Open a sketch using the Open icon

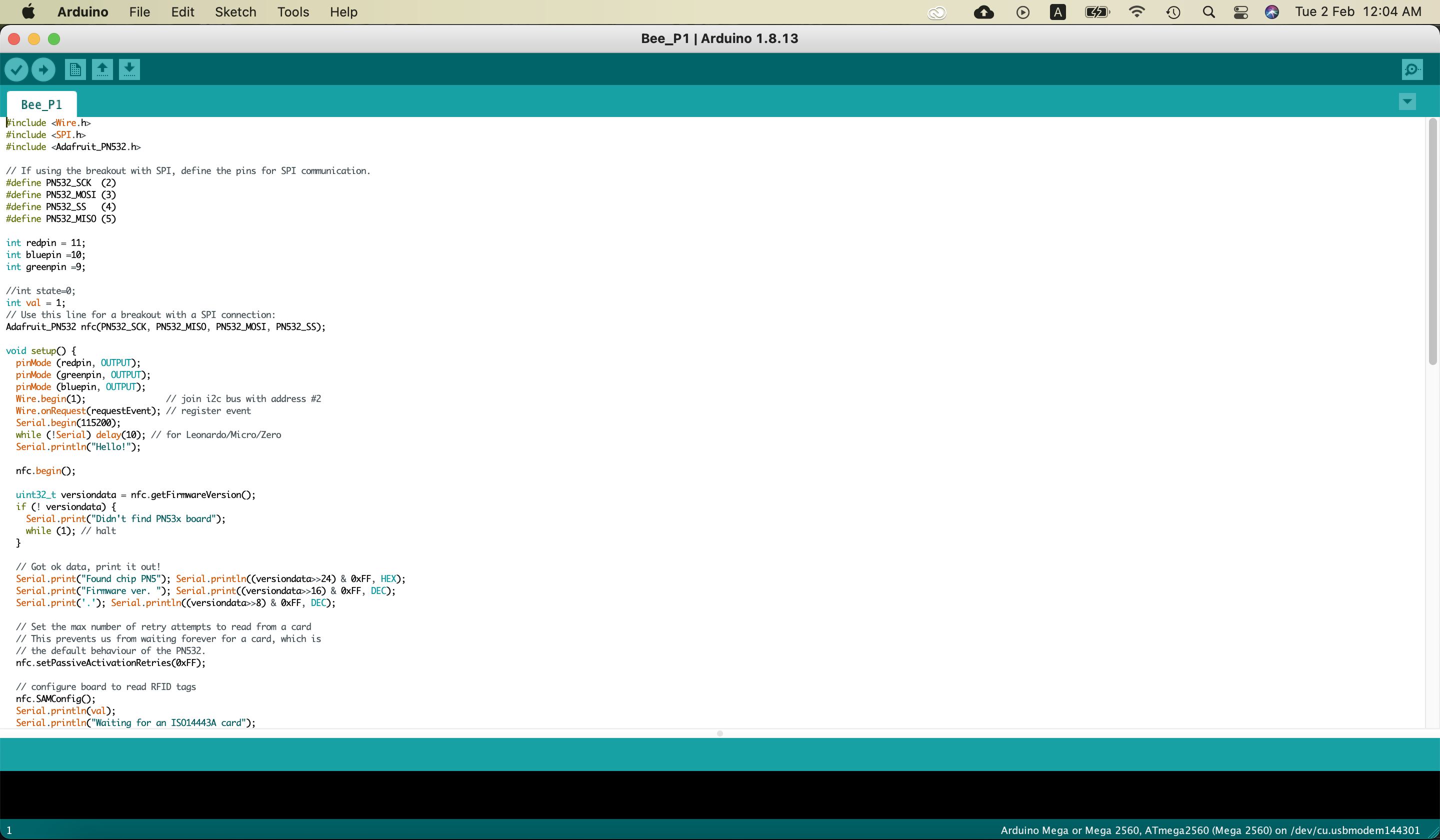click(102, 69)
